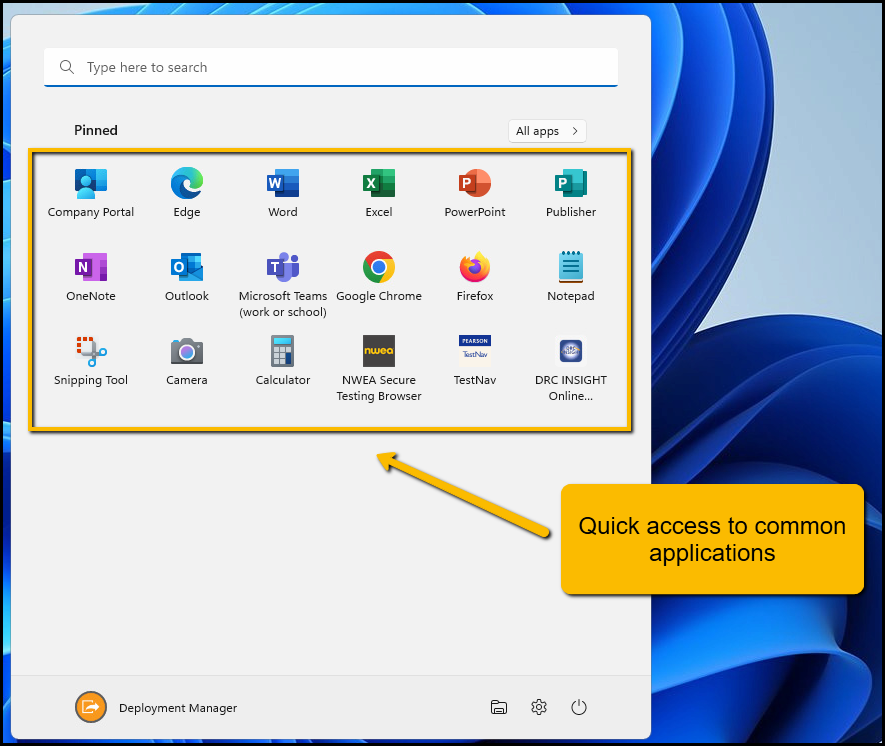Viewport: 885px width, 746px height.
Task: Click the Power button icon
Action: click(x=579, y=707)
